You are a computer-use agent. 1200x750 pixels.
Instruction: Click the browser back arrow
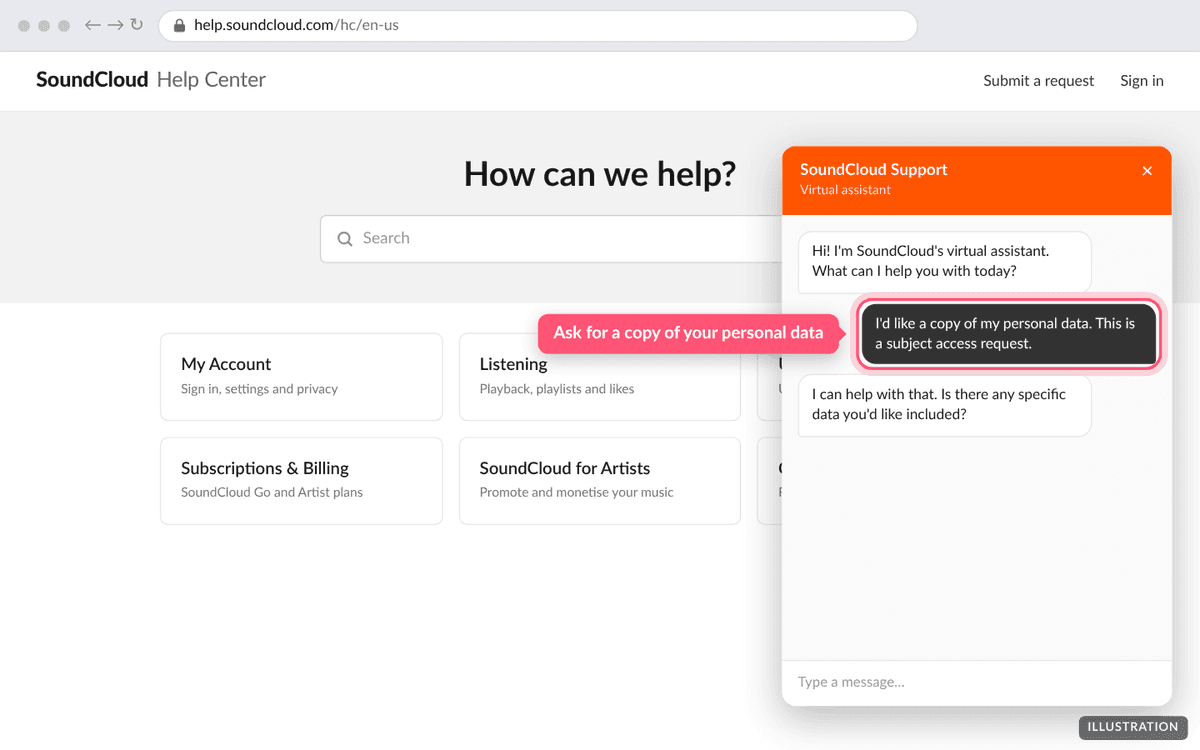pyautogui.click(x=92, y=25)
